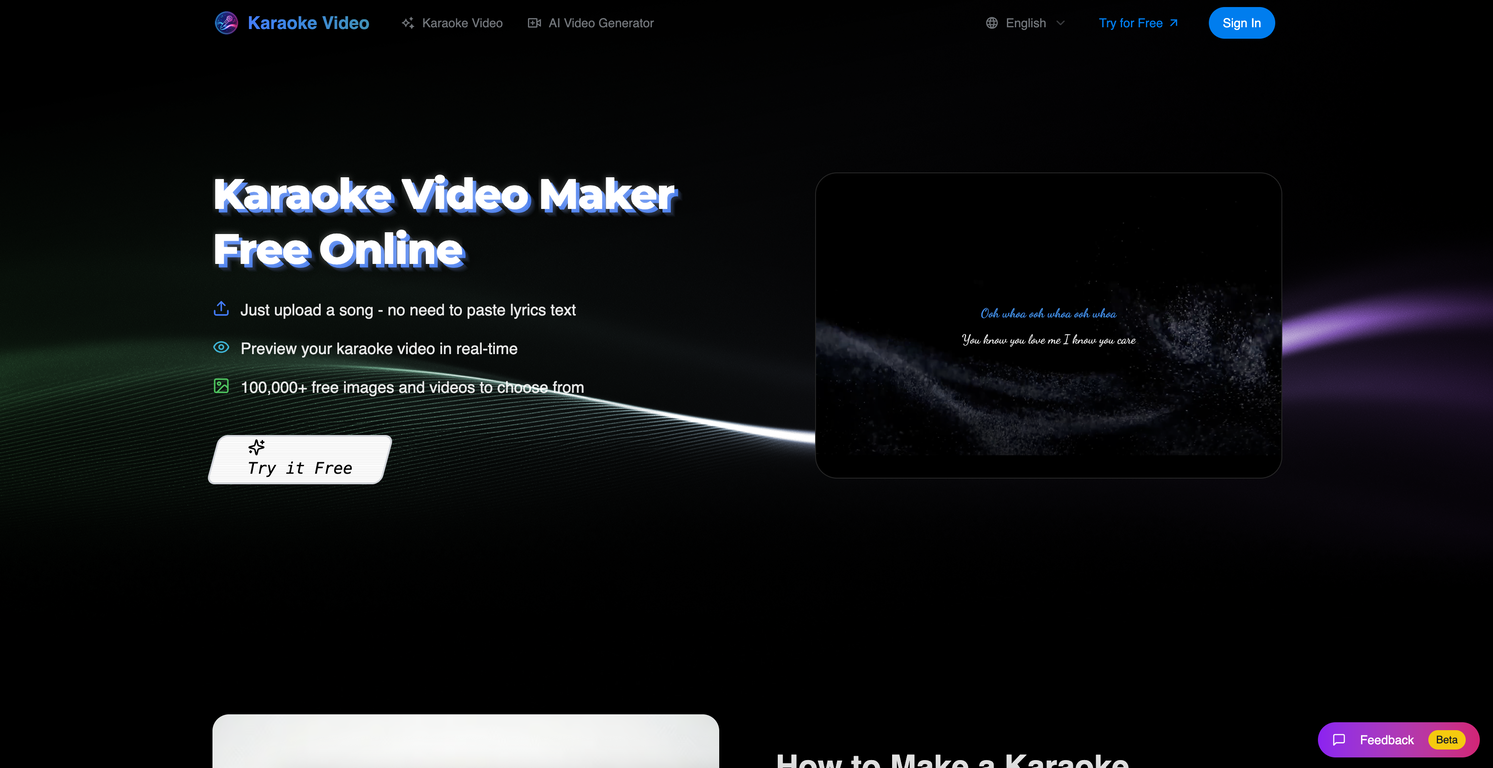The image size is (1493, 768).
Task: Click the green image icon beside 100,000+ text
Action: click(220, 385)
